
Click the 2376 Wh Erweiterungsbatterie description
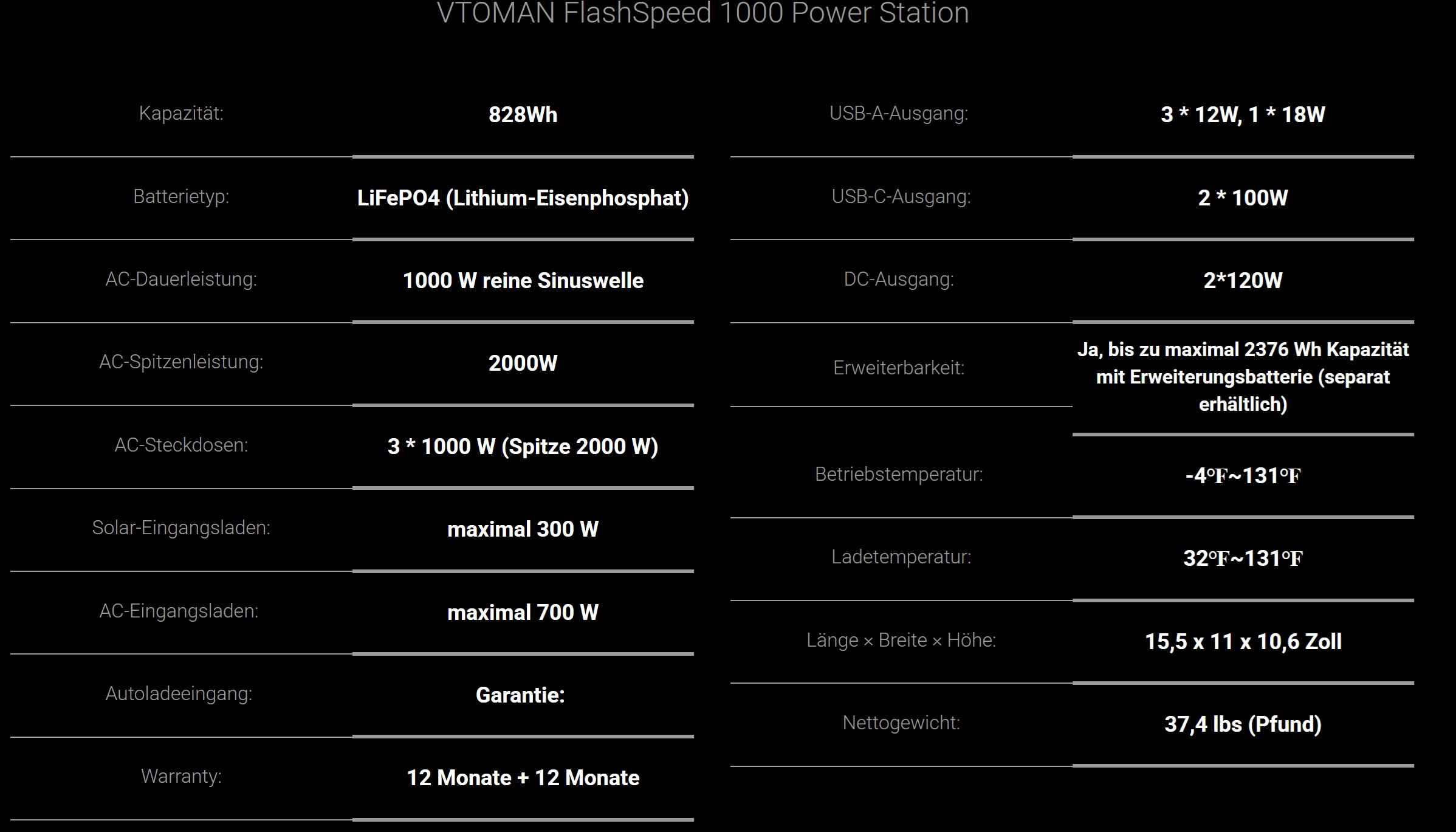[1243, 377]
